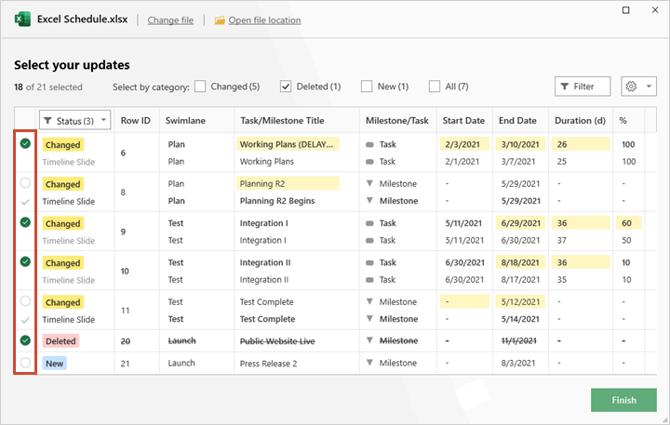The image size is (670, 425).
Task: Open file location link
Action: (264, 20)
